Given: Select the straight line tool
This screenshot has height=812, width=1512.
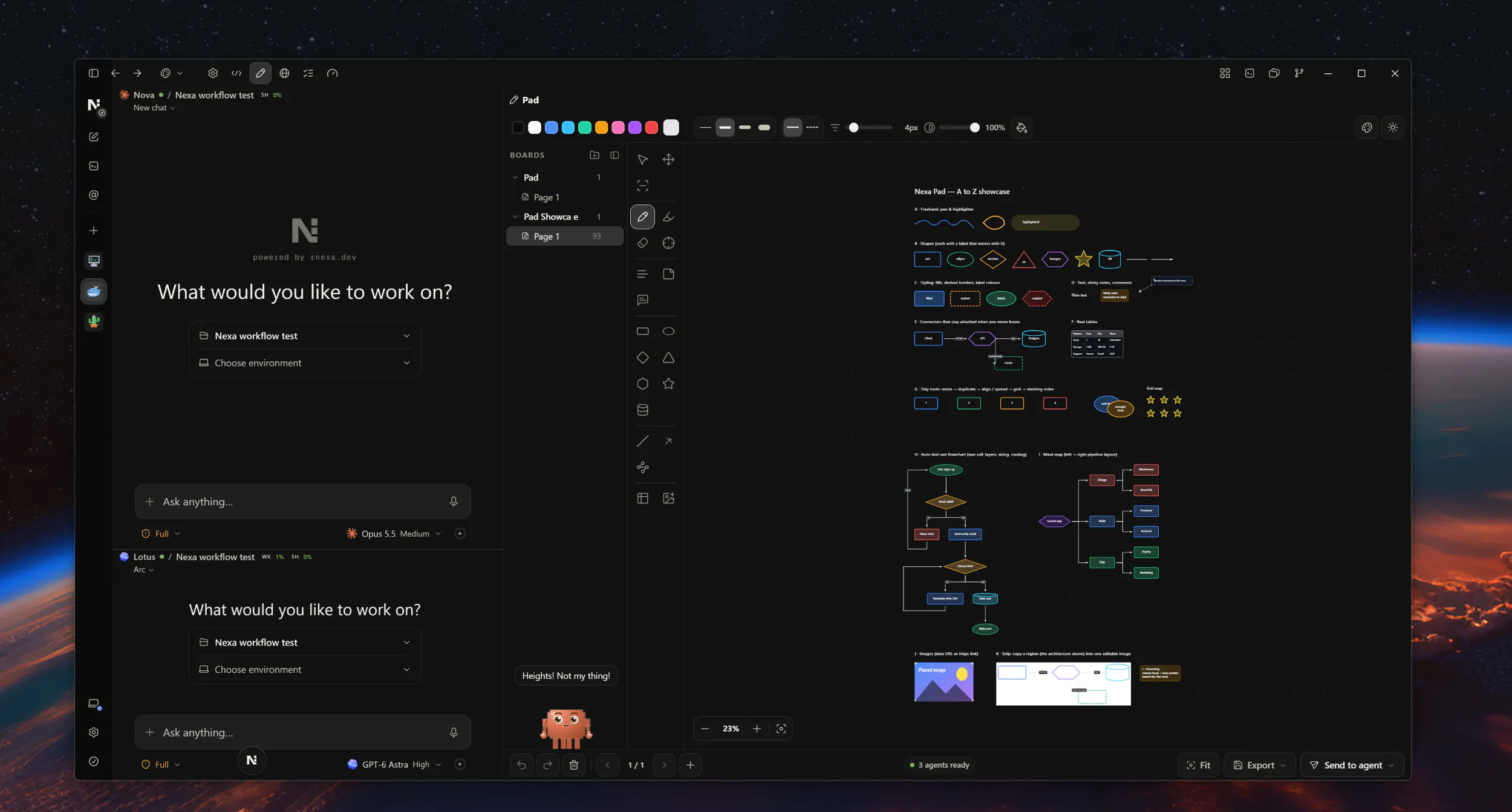Looking at the screenshot, I should coord(642,441).
